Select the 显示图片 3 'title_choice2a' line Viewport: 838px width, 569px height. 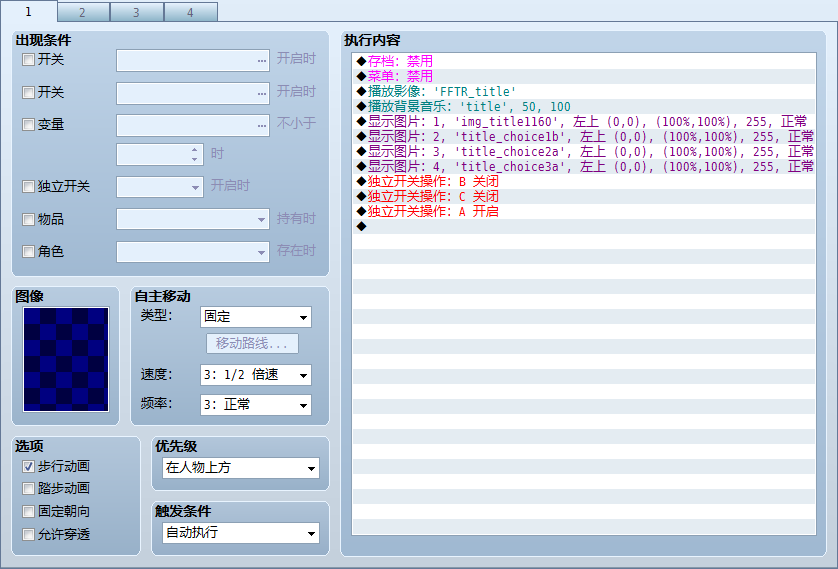(x=584, y=151)
